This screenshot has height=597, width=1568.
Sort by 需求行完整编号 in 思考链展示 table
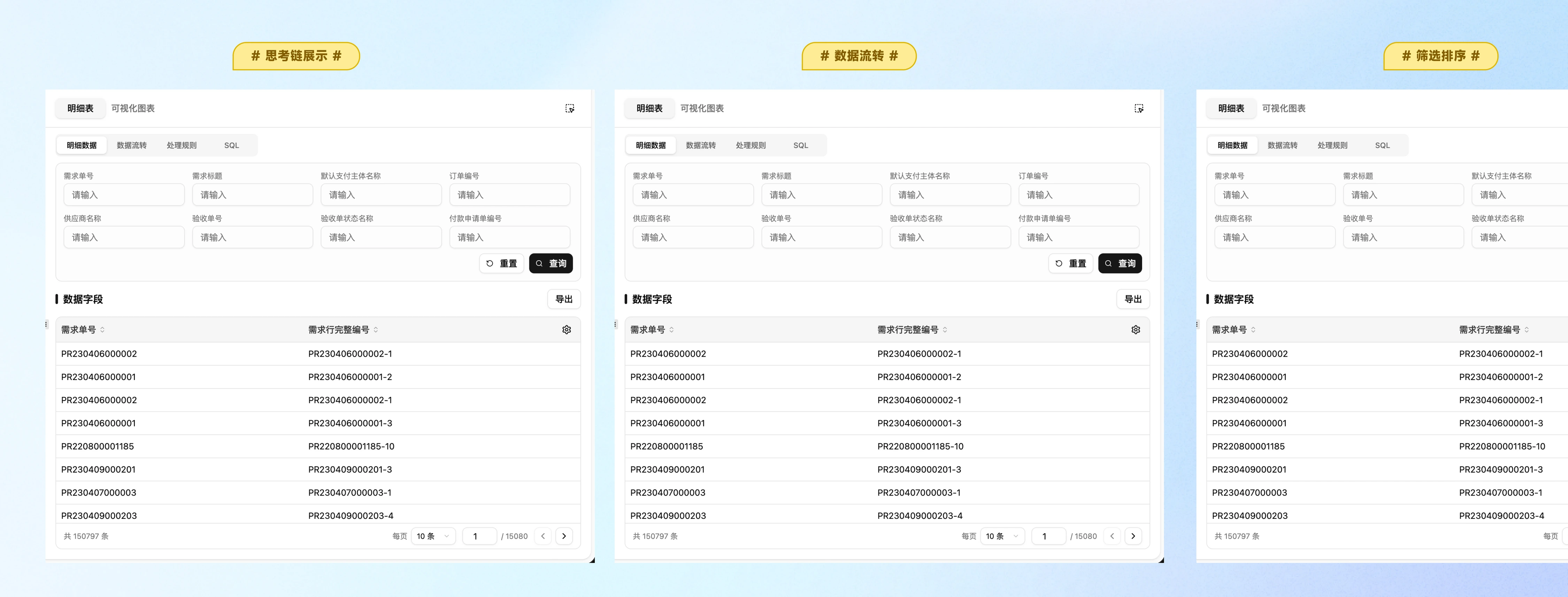click(376, 330)
